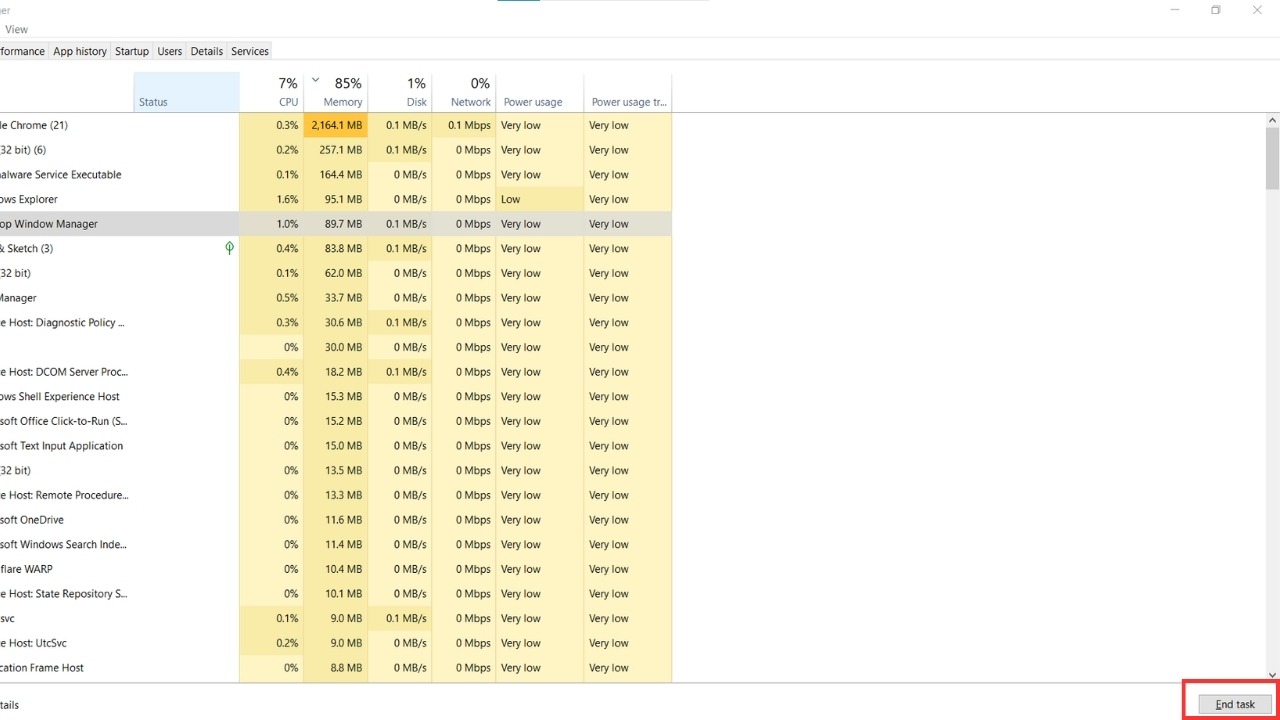Click the scroll down arrow of process list
The height and width of the screenshot is (720, 1280).
point(1272,676)
